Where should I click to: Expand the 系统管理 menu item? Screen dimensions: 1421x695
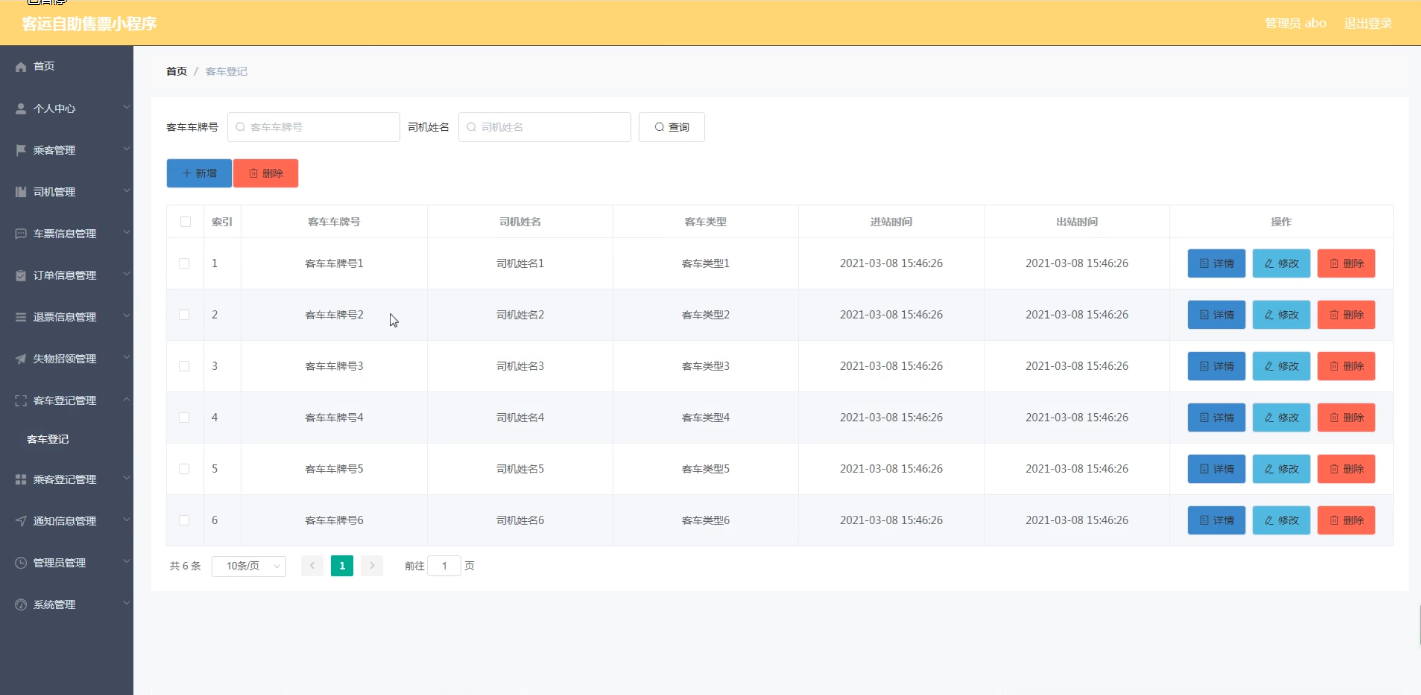(66, 605)
